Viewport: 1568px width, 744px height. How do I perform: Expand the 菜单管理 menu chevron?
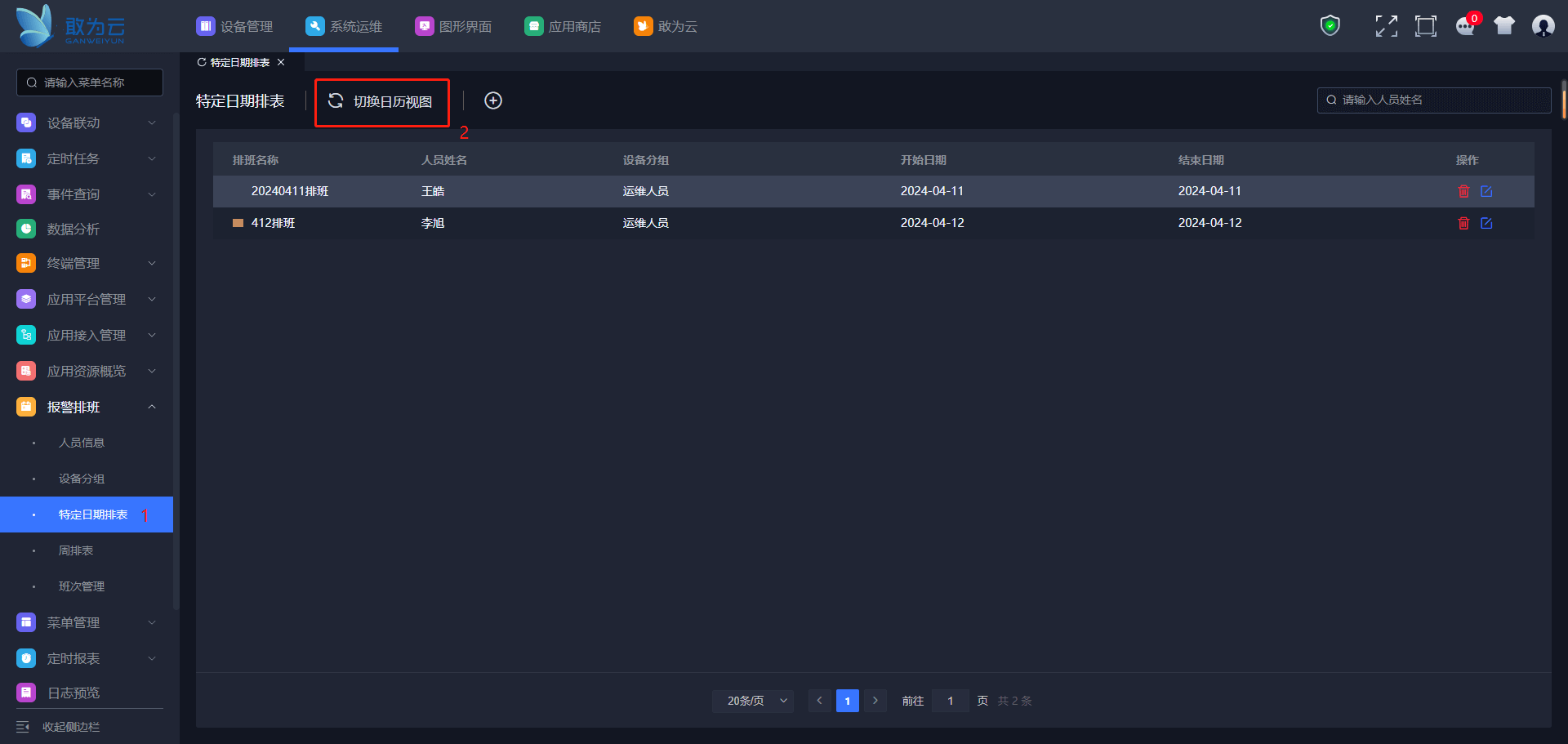coord(152,622)
